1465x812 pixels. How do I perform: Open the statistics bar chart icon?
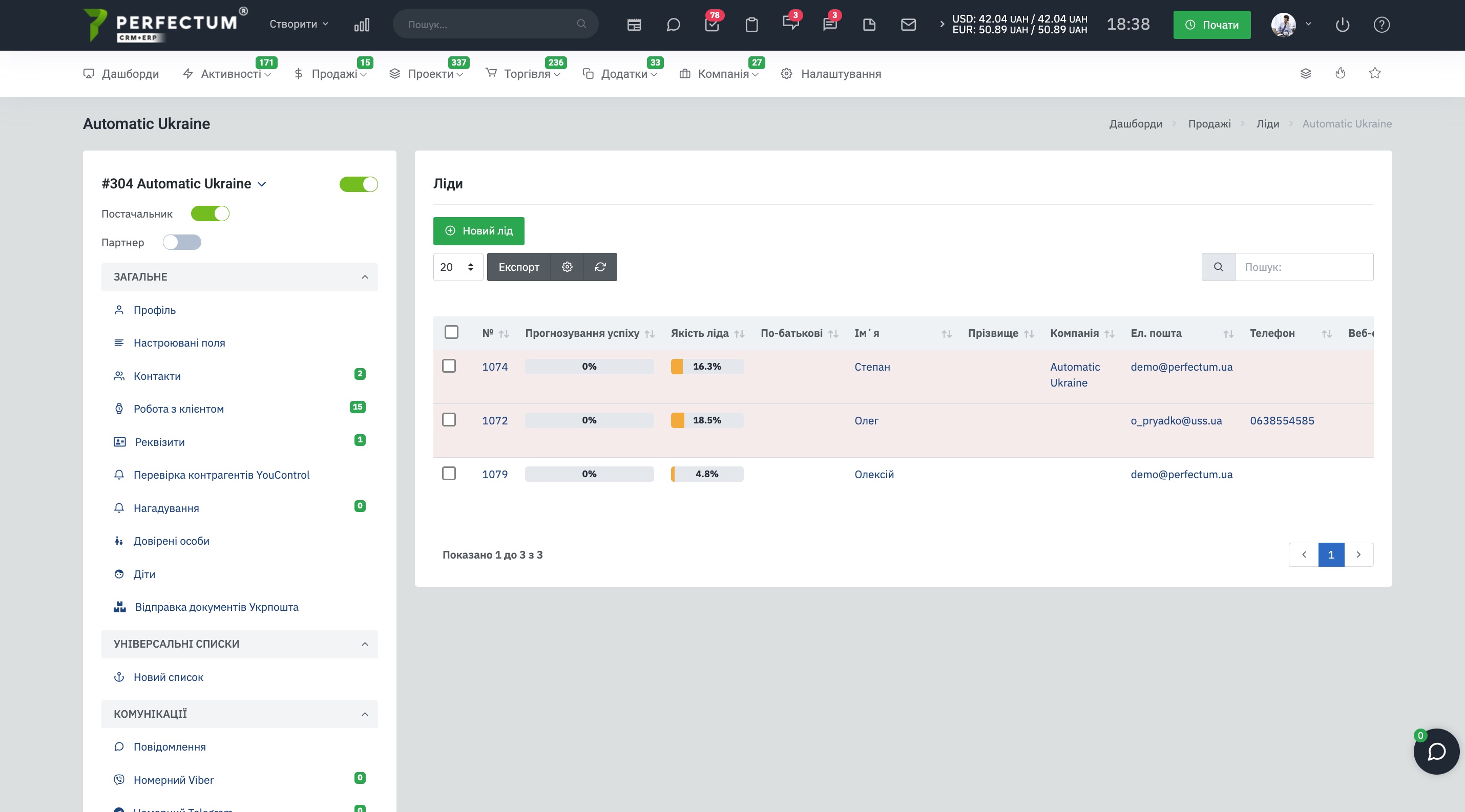(362, 25)
